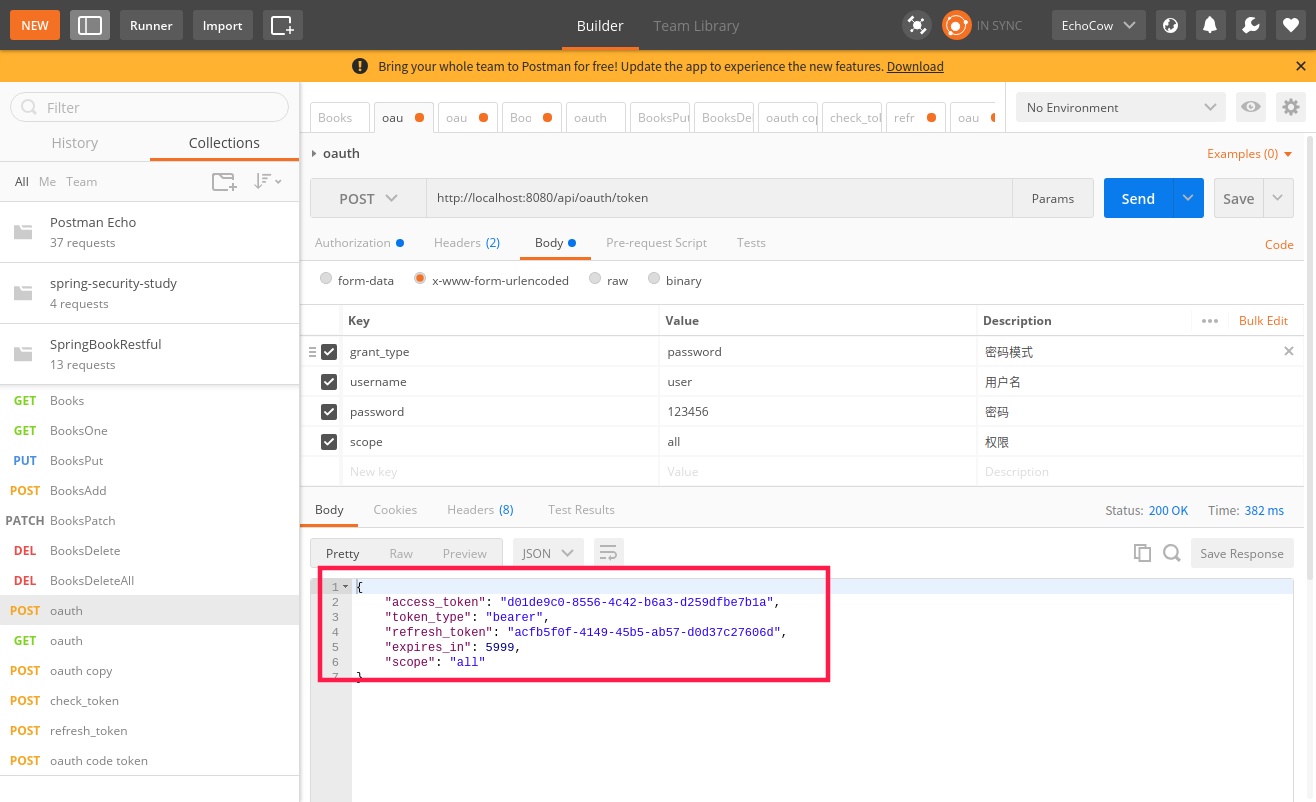Open JSON format dropdown
This screenshot has width=1316, height=802.
[548, 553]
